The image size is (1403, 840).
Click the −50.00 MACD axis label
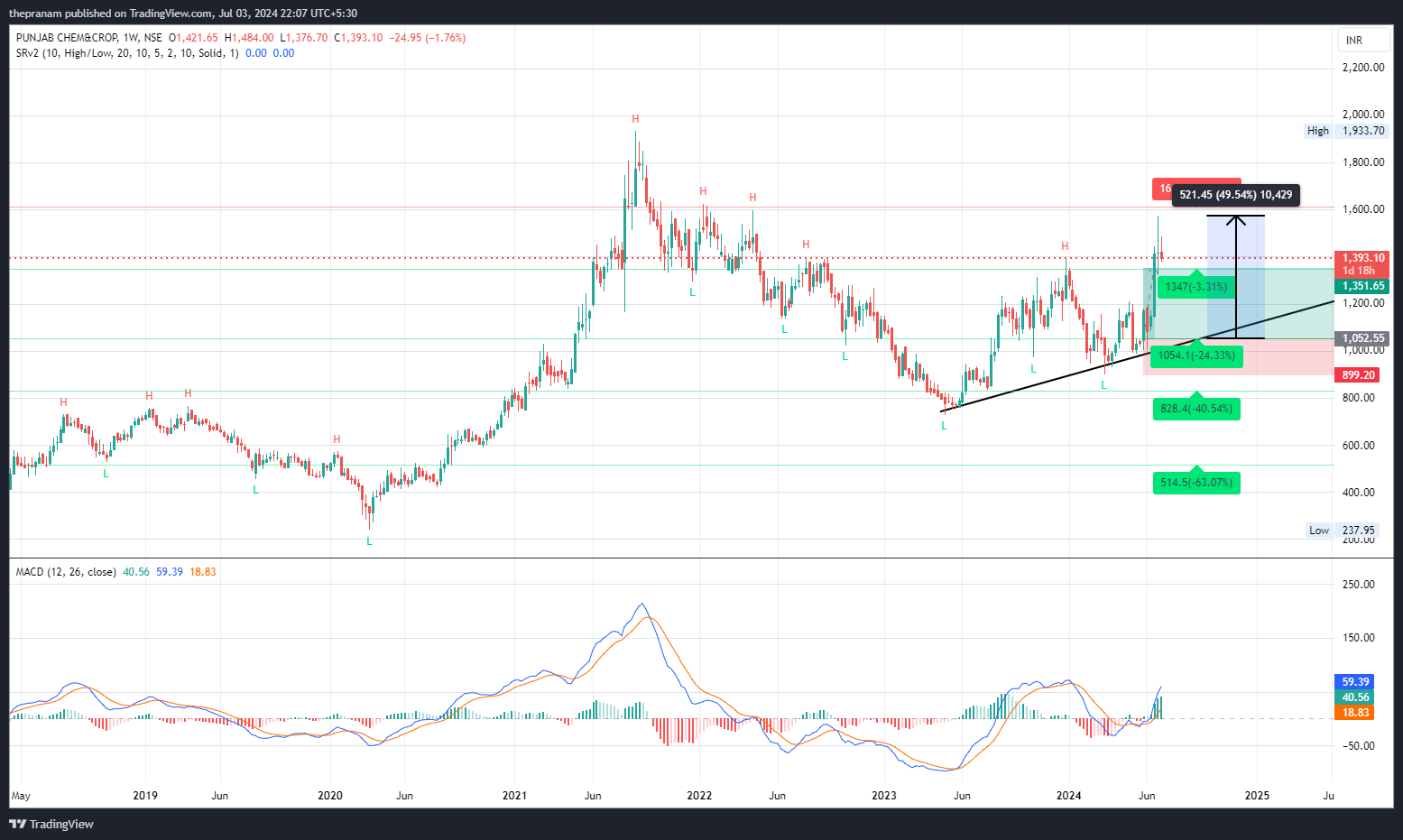(1359, 746)
